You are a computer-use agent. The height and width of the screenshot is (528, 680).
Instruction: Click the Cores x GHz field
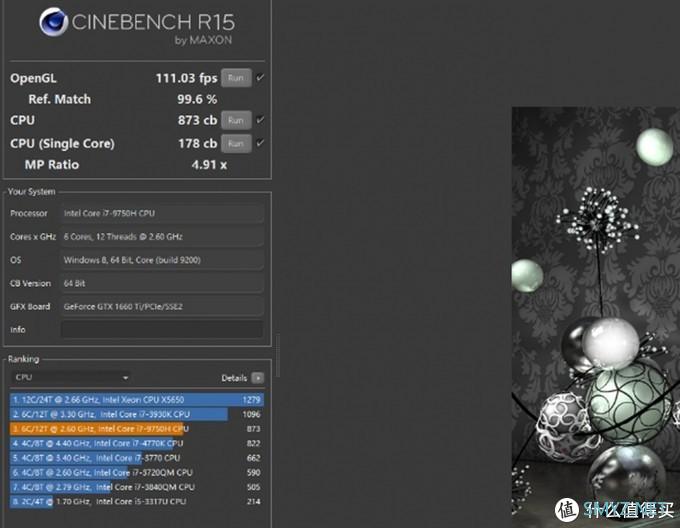pyautogui.click(x=162, y=237)
